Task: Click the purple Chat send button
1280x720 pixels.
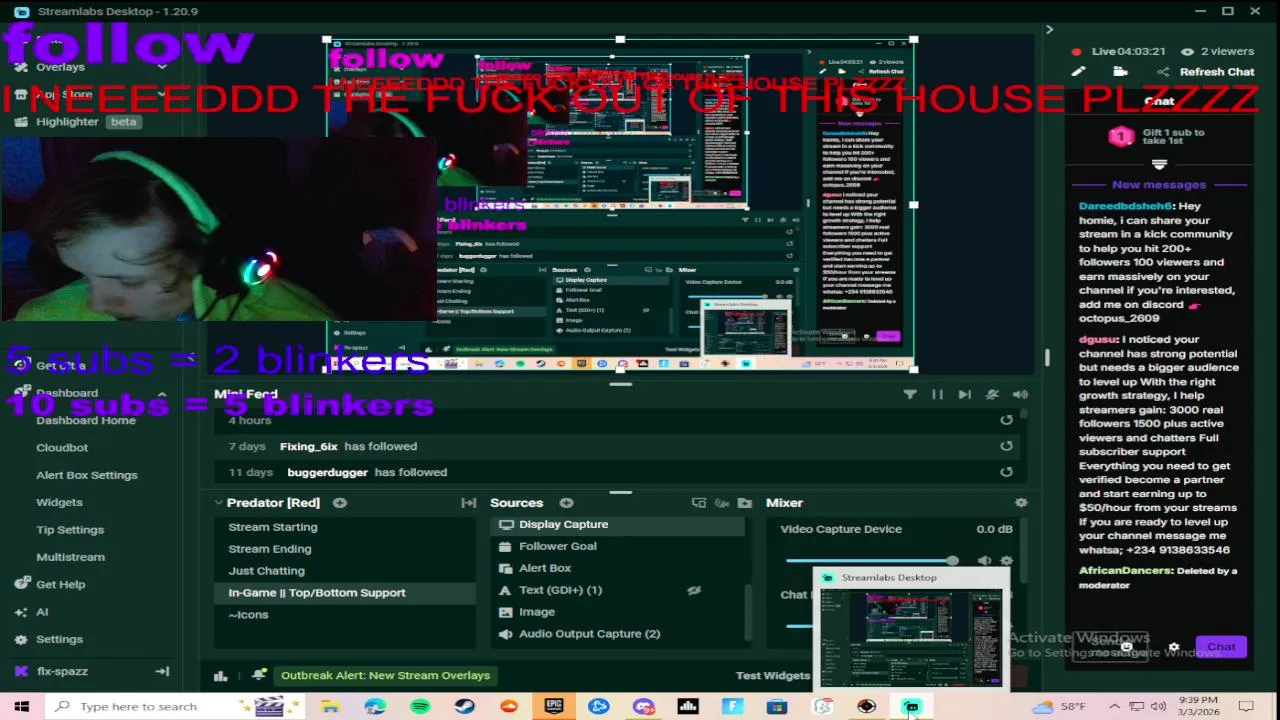Action: click(x=1221, y=647)
